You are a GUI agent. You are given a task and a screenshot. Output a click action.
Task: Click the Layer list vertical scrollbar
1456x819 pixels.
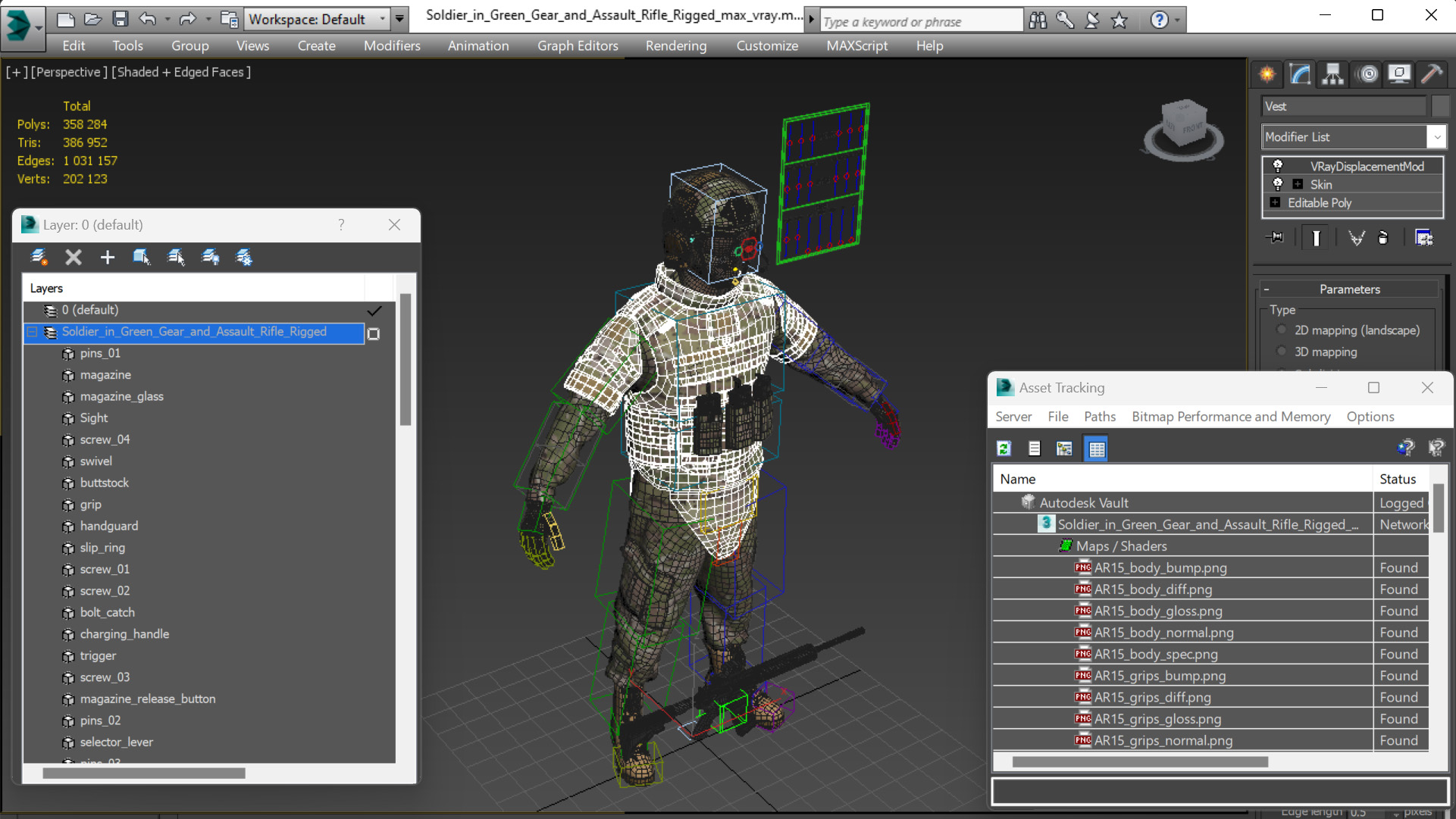[405, 361]
